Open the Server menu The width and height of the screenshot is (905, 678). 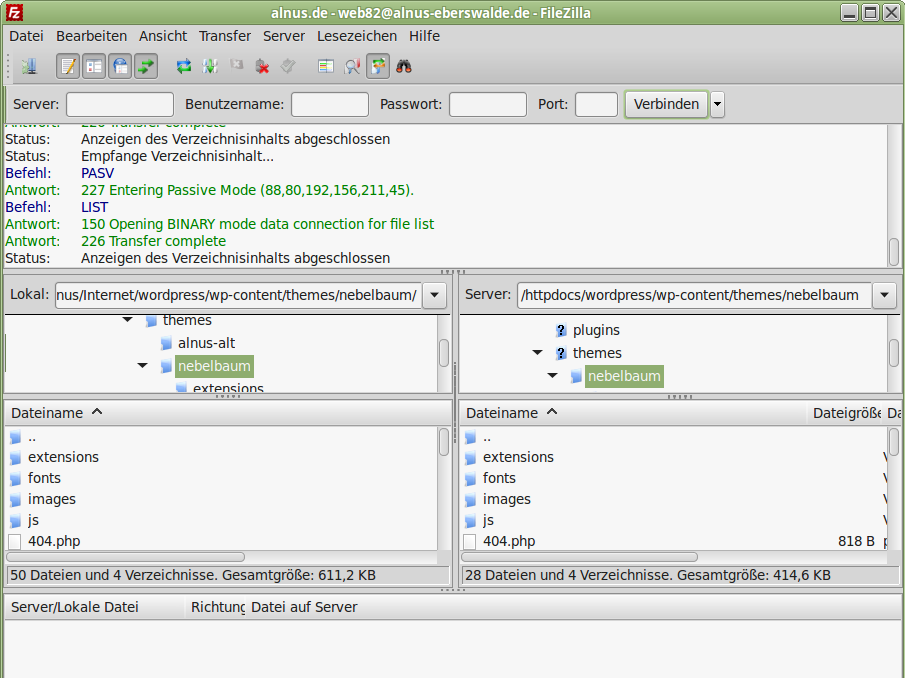[x=284, y=36]
